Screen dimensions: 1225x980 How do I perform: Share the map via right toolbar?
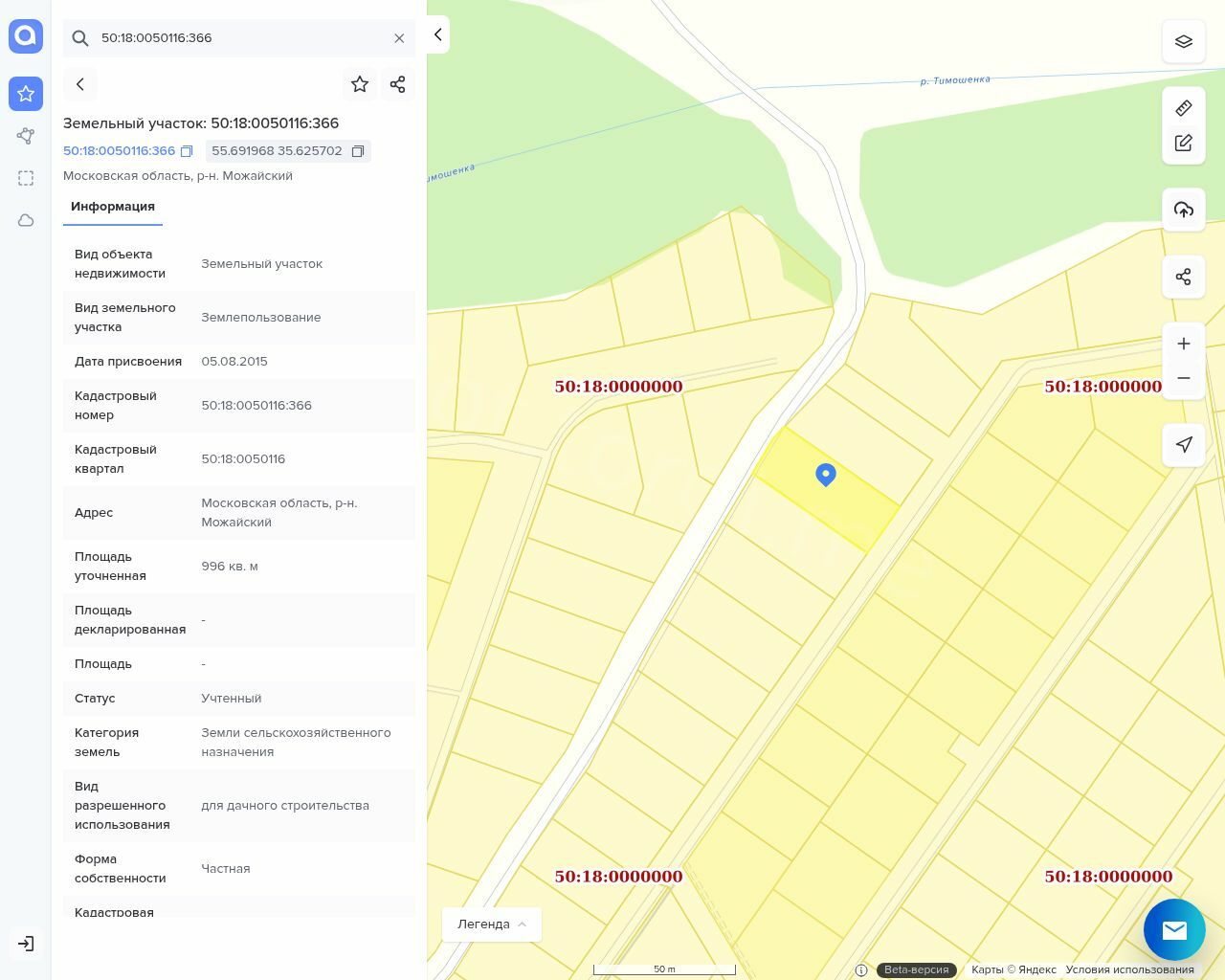tap(1183, 278)
